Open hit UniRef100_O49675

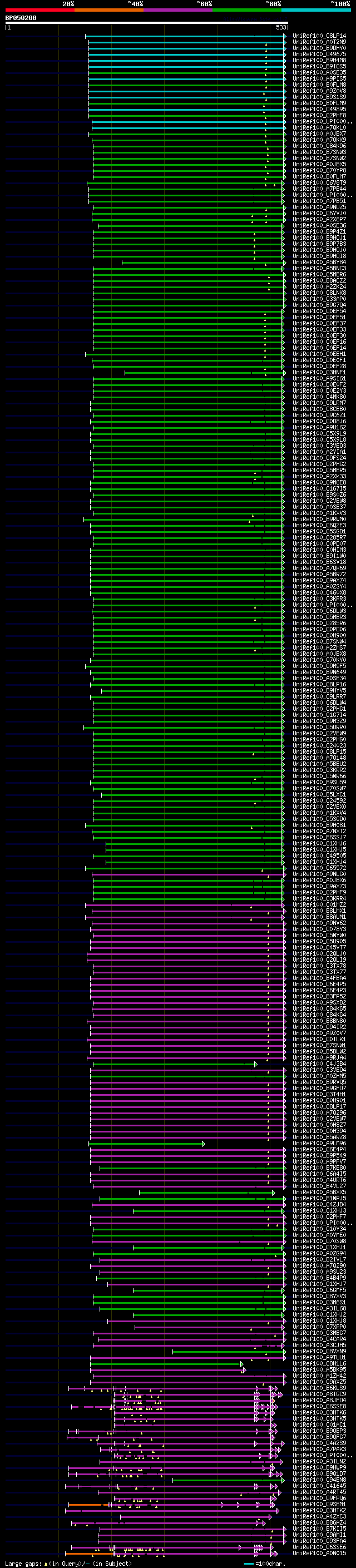[x=319, y=55]
